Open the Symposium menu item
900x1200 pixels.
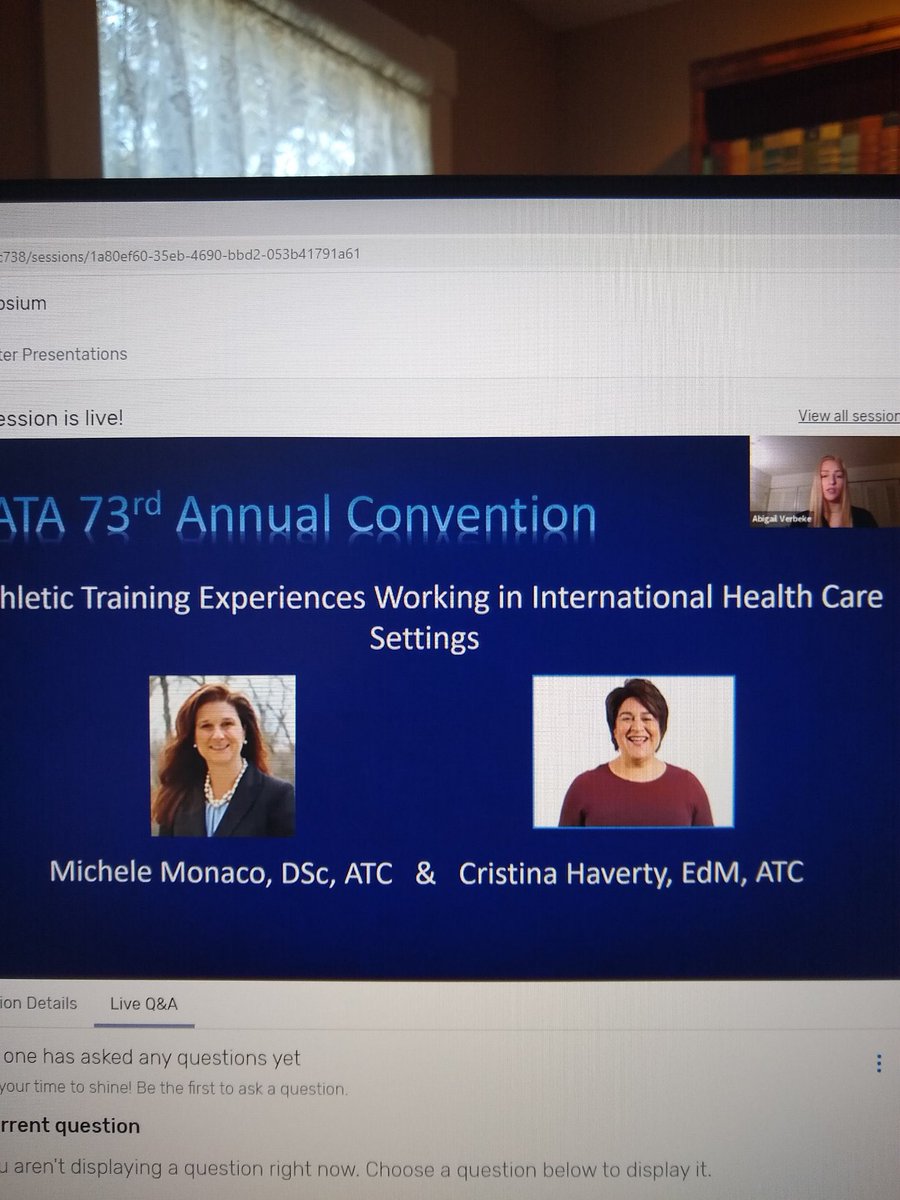point(23,303)
